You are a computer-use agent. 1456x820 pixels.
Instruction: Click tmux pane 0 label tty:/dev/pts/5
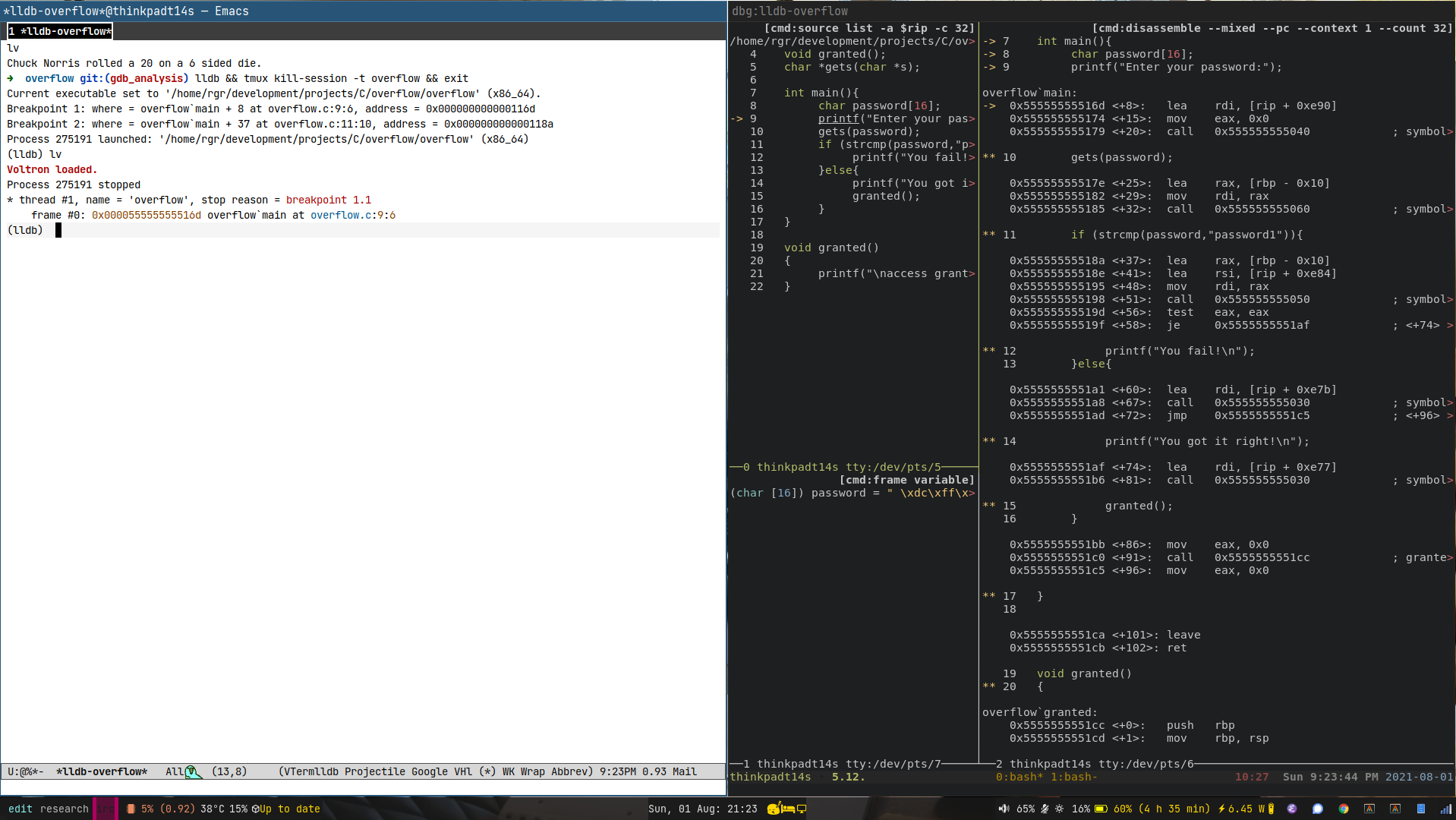point(893,467)
